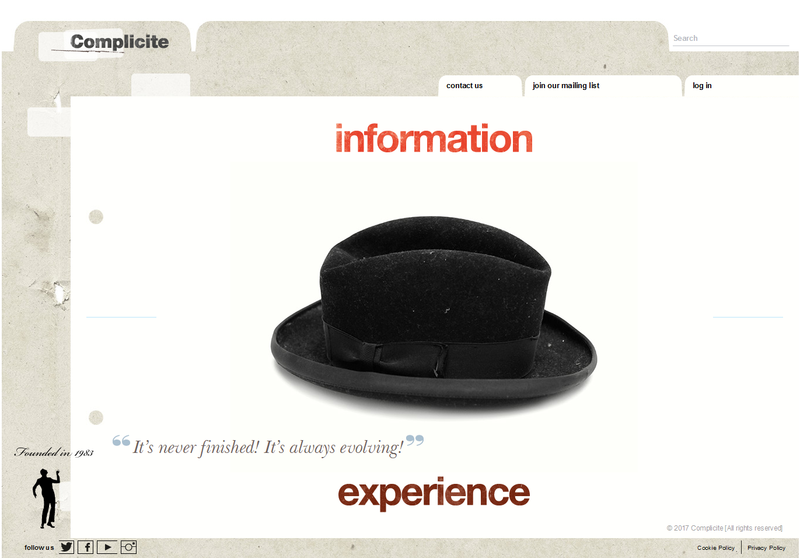Click the red information heading
The image size is (800, 558).
[434, 138]
